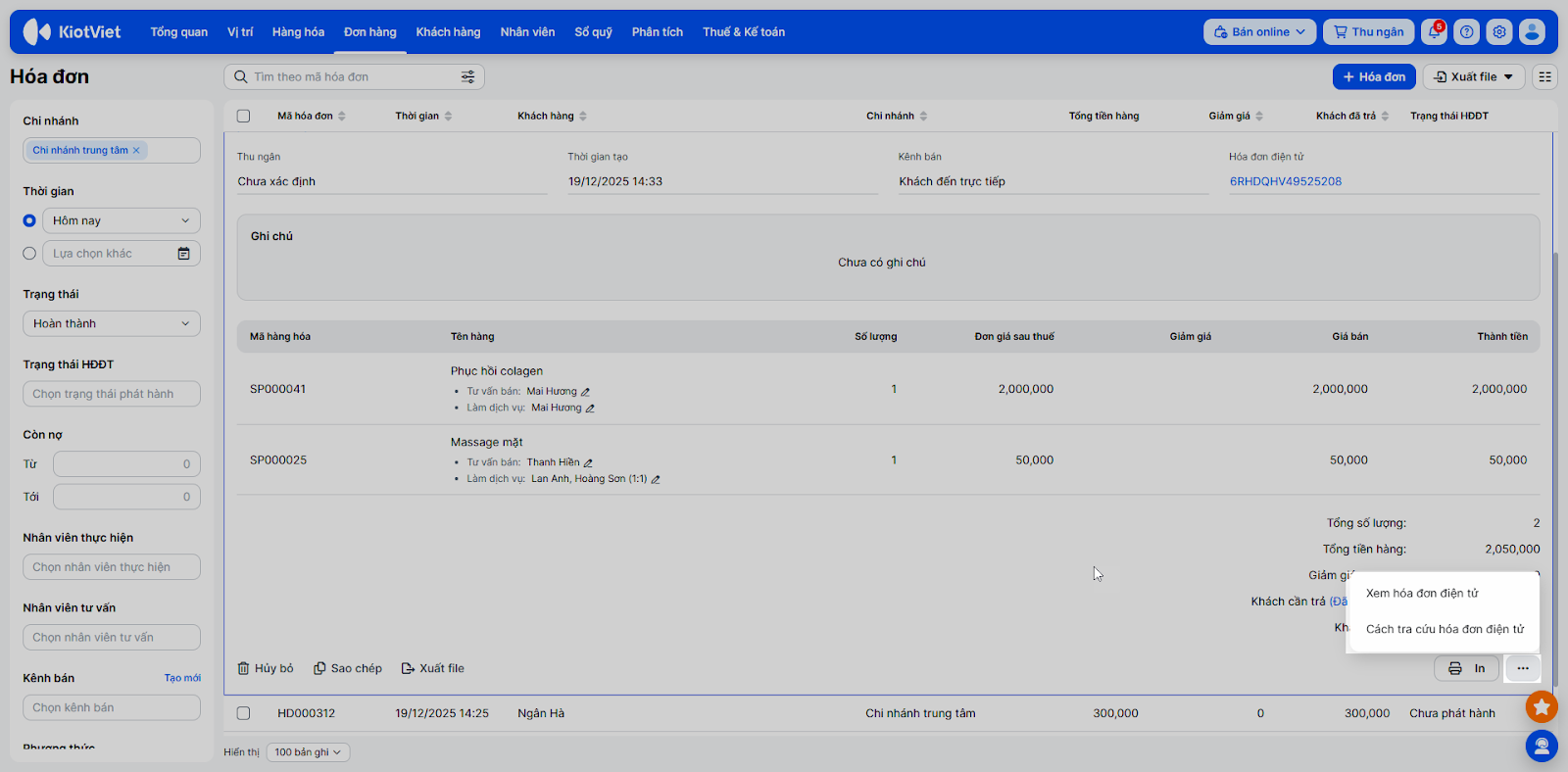Open Chọn nhân viên tư vấn dropdown
Screen dimensions: 1568x772
(x=112, y=638)
